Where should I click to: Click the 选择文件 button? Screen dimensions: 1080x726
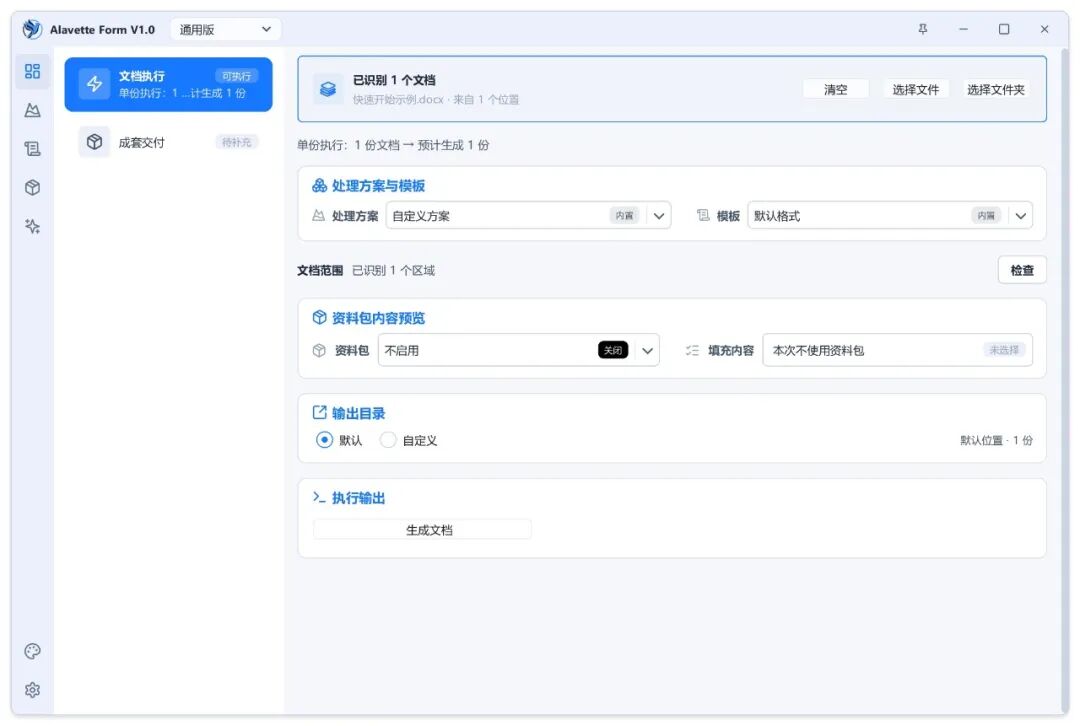[x=915, y=89]
